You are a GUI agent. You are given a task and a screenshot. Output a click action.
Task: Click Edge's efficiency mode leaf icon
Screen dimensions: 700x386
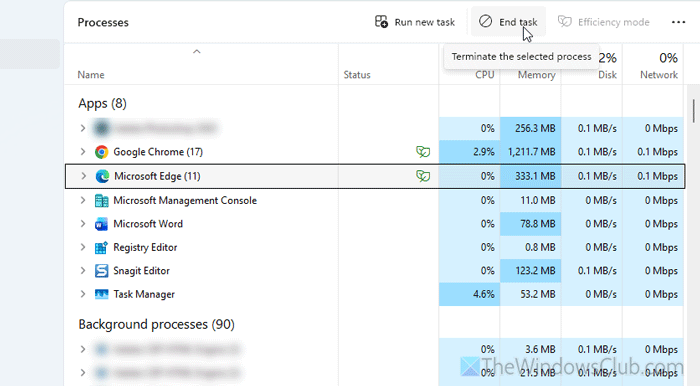(423, 176)
